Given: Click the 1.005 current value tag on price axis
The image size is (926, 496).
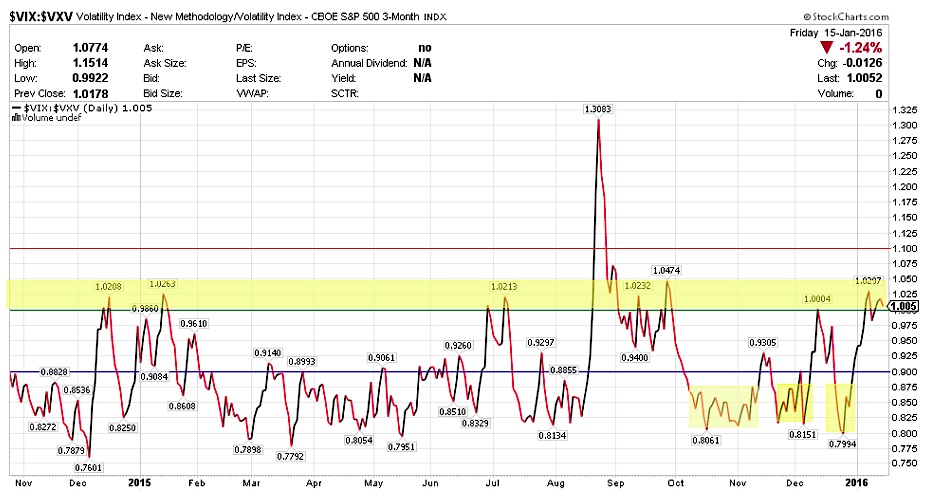Looking at the screenshot, I should click(904, 306).
